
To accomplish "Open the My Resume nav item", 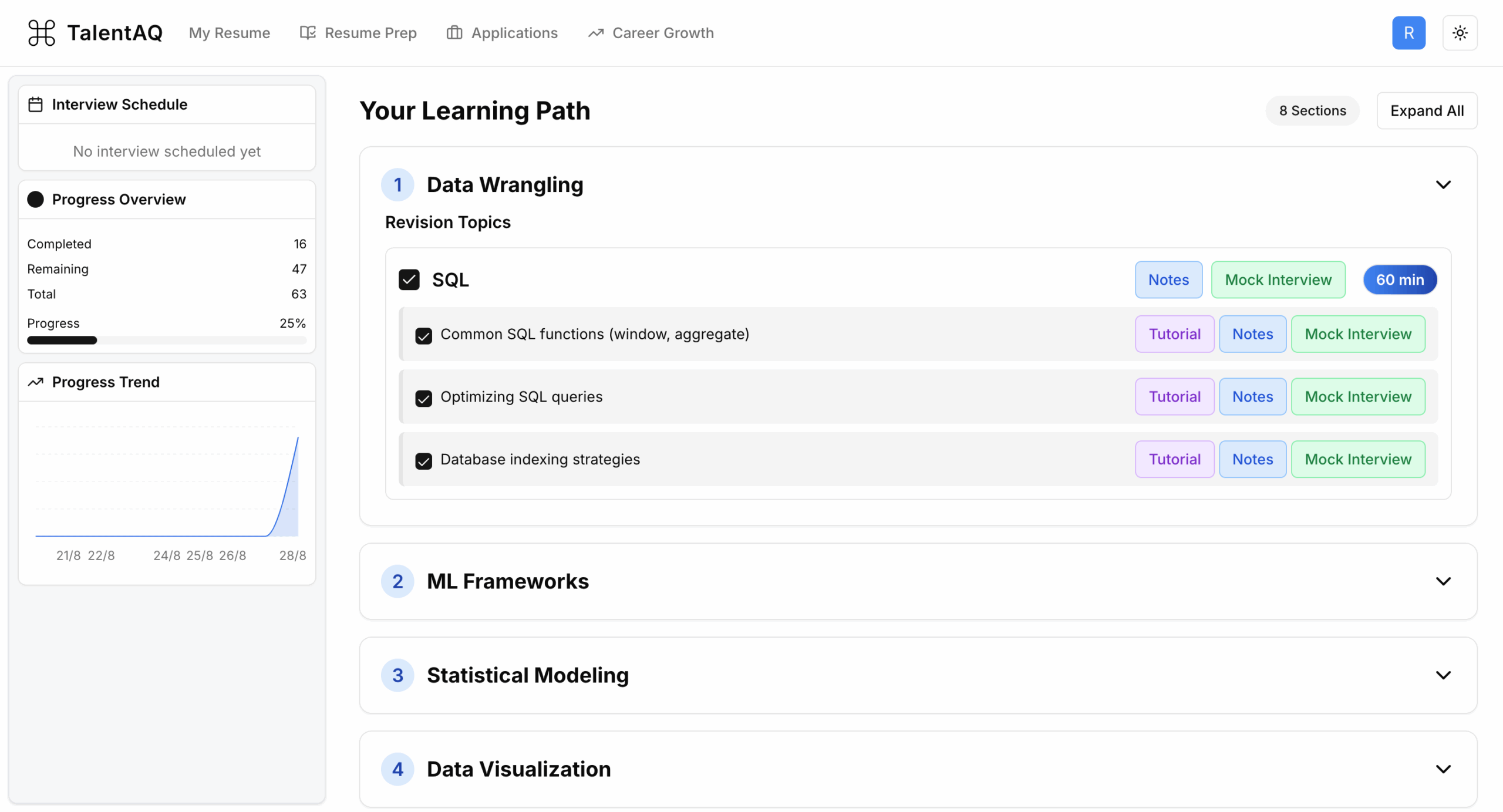I will [230, 33].
